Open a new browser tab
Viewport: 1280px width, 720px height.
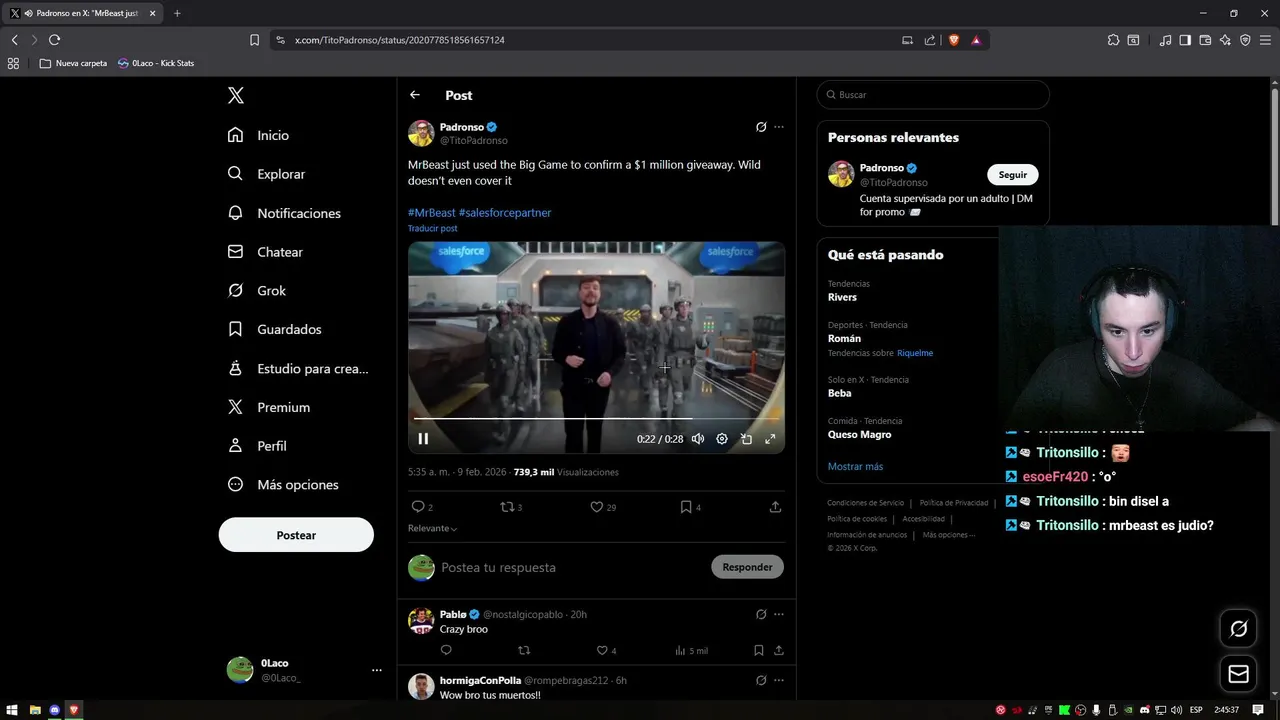(x=177, y=13)
